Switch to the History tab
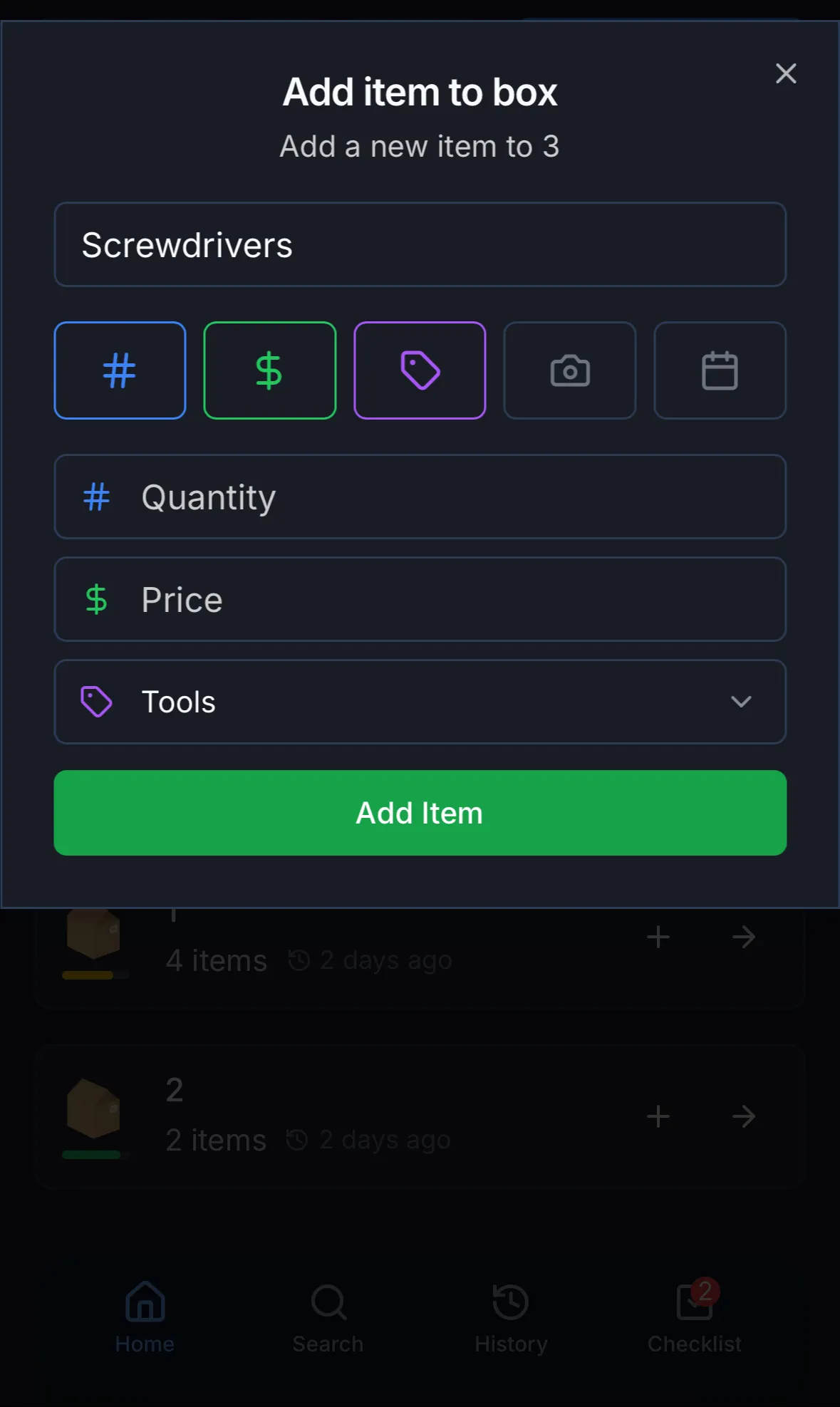 click(x=511, y=1317)
